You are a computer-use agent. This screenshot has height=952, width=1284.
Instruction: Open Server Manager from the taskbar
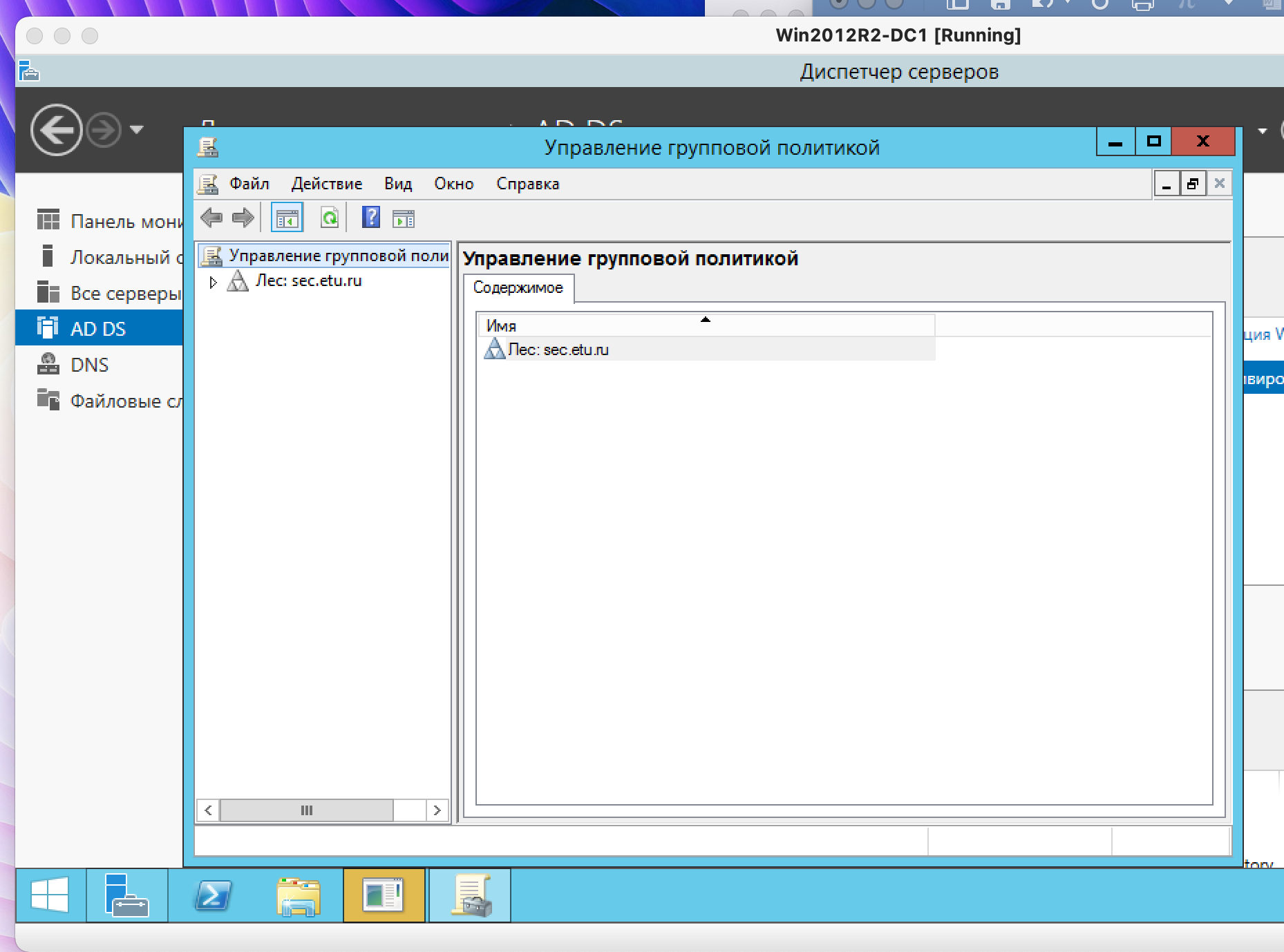[x=126, y=895]
